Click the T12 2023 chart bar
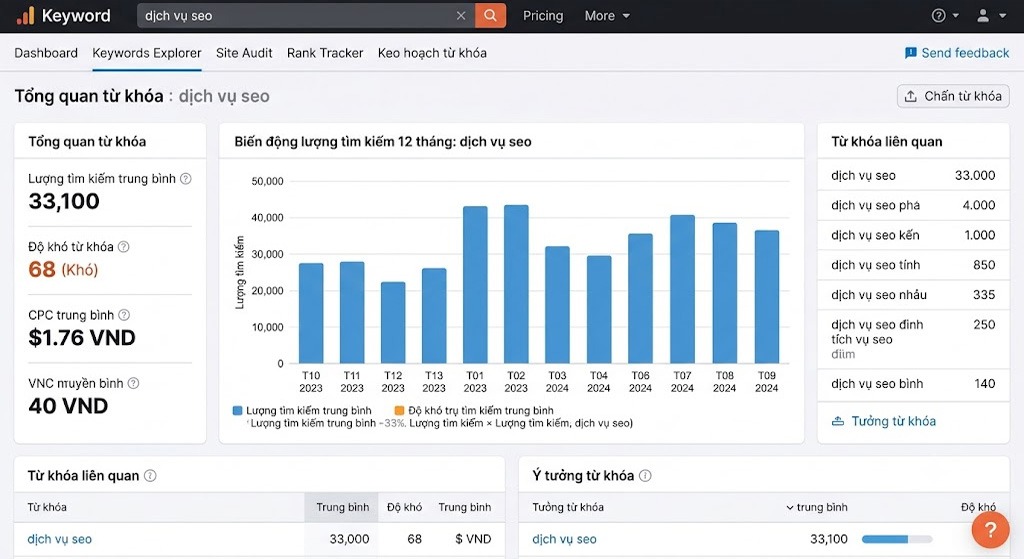Viewport: 1024px width, 559px height. click(x=393, y=323)
